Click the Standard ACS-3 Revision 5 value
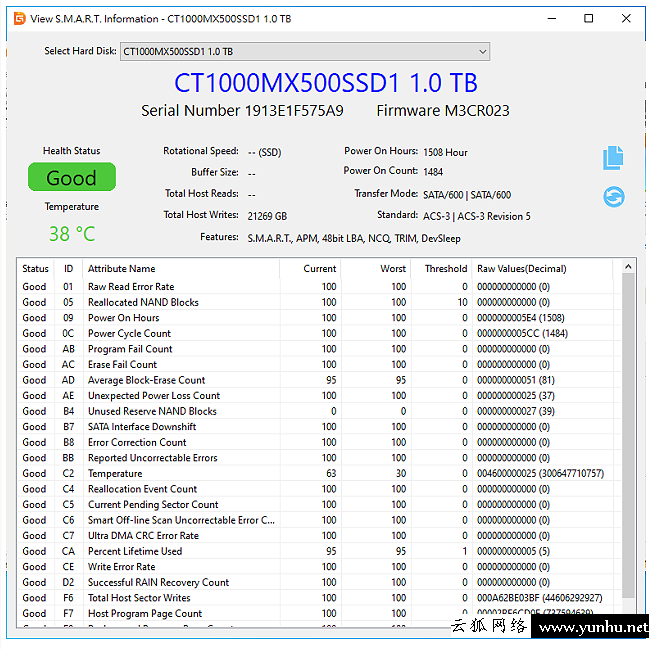This screenshot has width=652, height=649. pos(477,217)
